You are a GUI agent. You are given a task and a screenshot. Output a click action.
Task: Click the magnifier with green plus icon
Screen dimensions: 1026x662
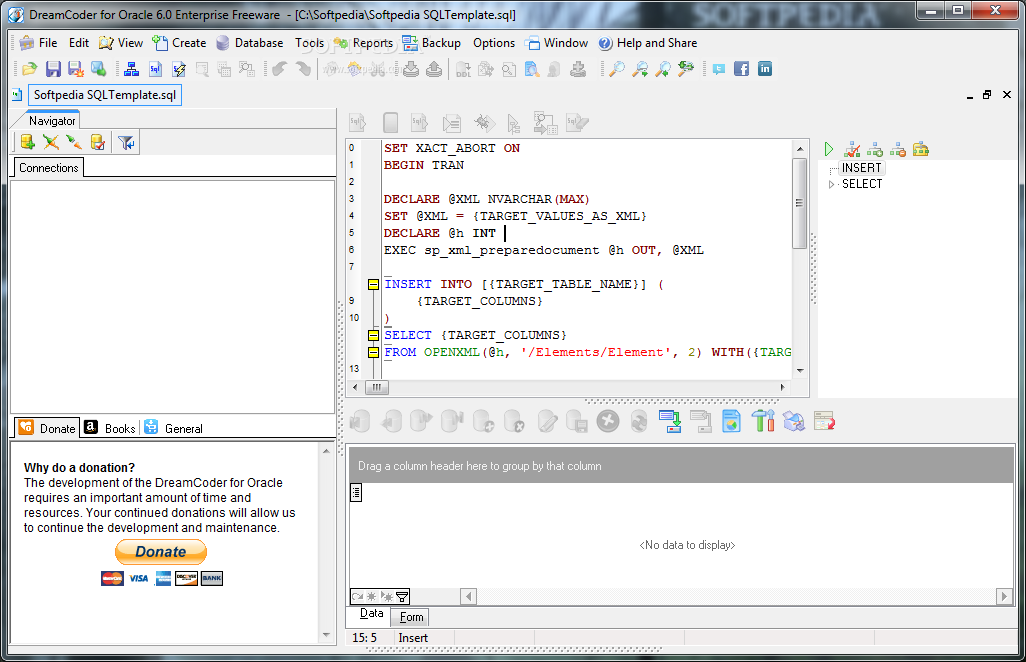click(x=640, y=69)
